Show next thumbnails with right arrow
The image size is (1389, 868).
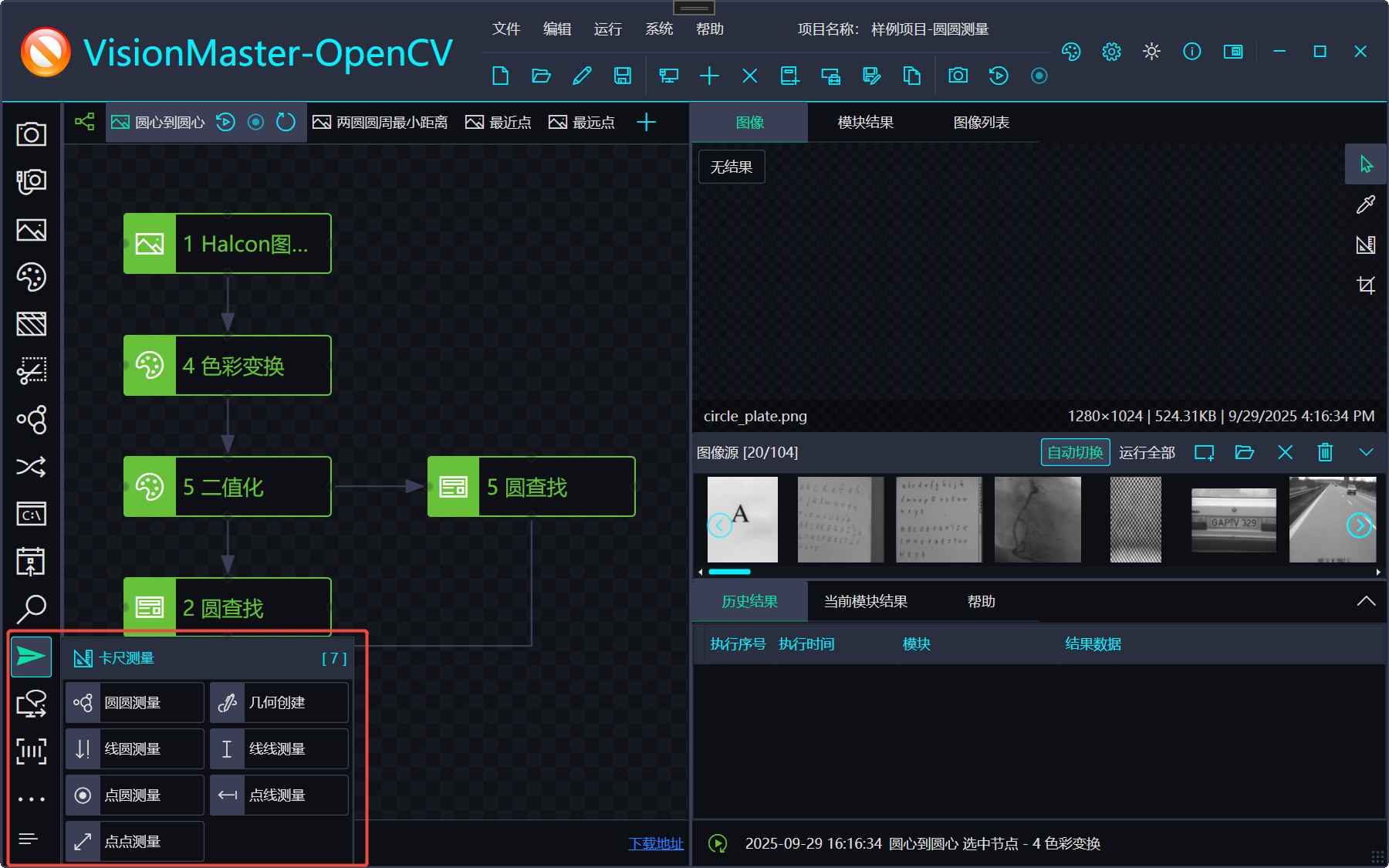click(1359, 525)
